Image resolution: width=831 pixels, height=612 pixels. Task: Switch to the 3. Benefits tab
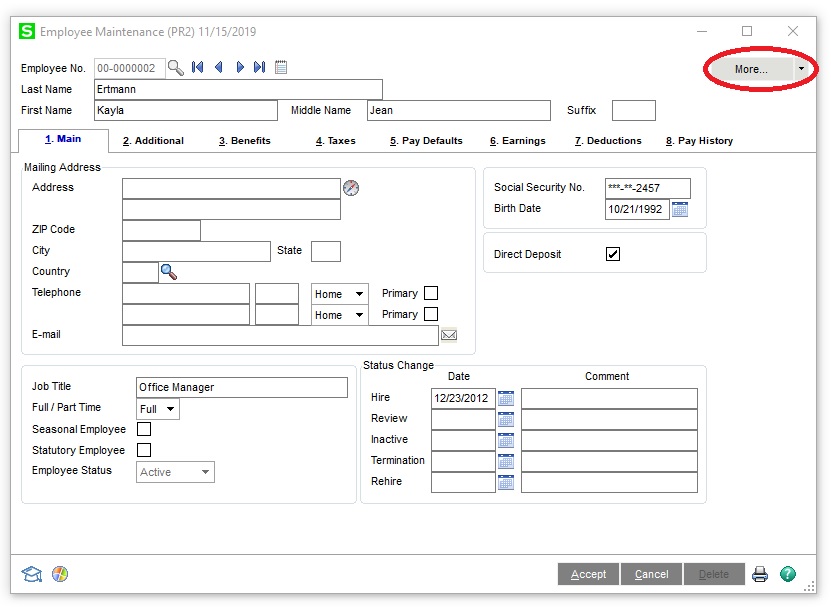245,141
